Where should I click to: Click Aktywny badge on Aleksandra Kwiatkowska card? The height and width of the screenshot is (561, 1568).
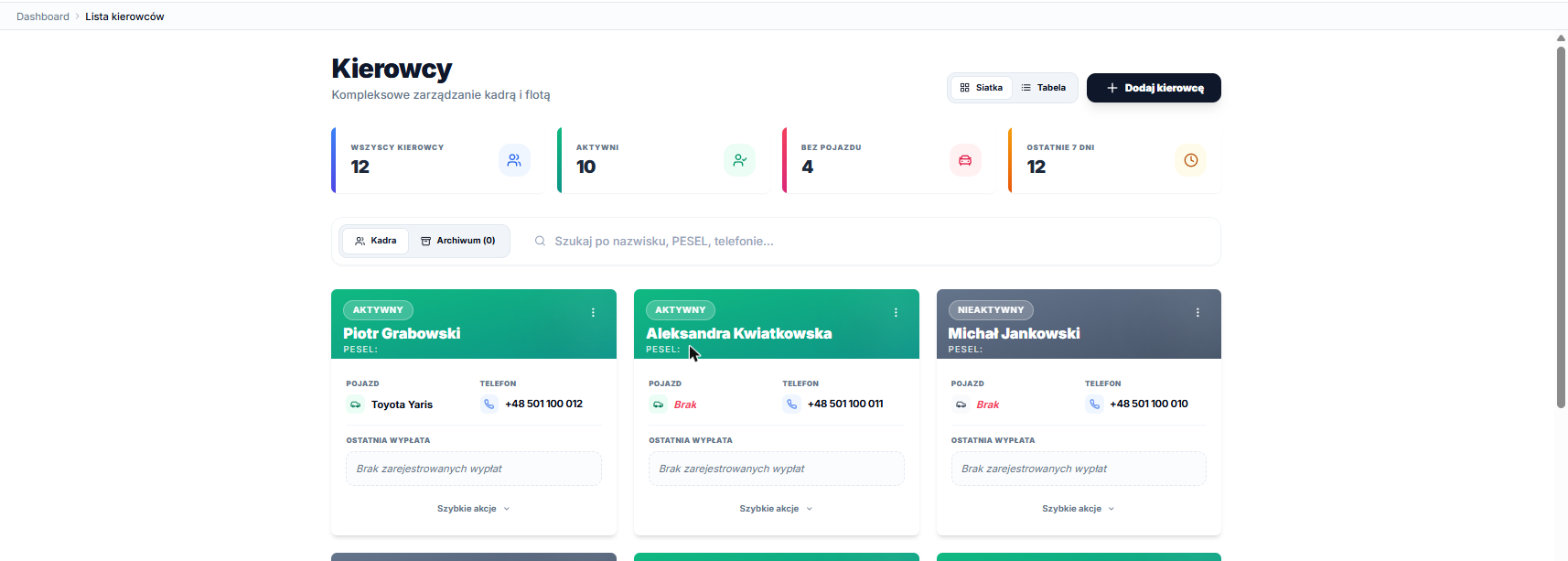681,310
